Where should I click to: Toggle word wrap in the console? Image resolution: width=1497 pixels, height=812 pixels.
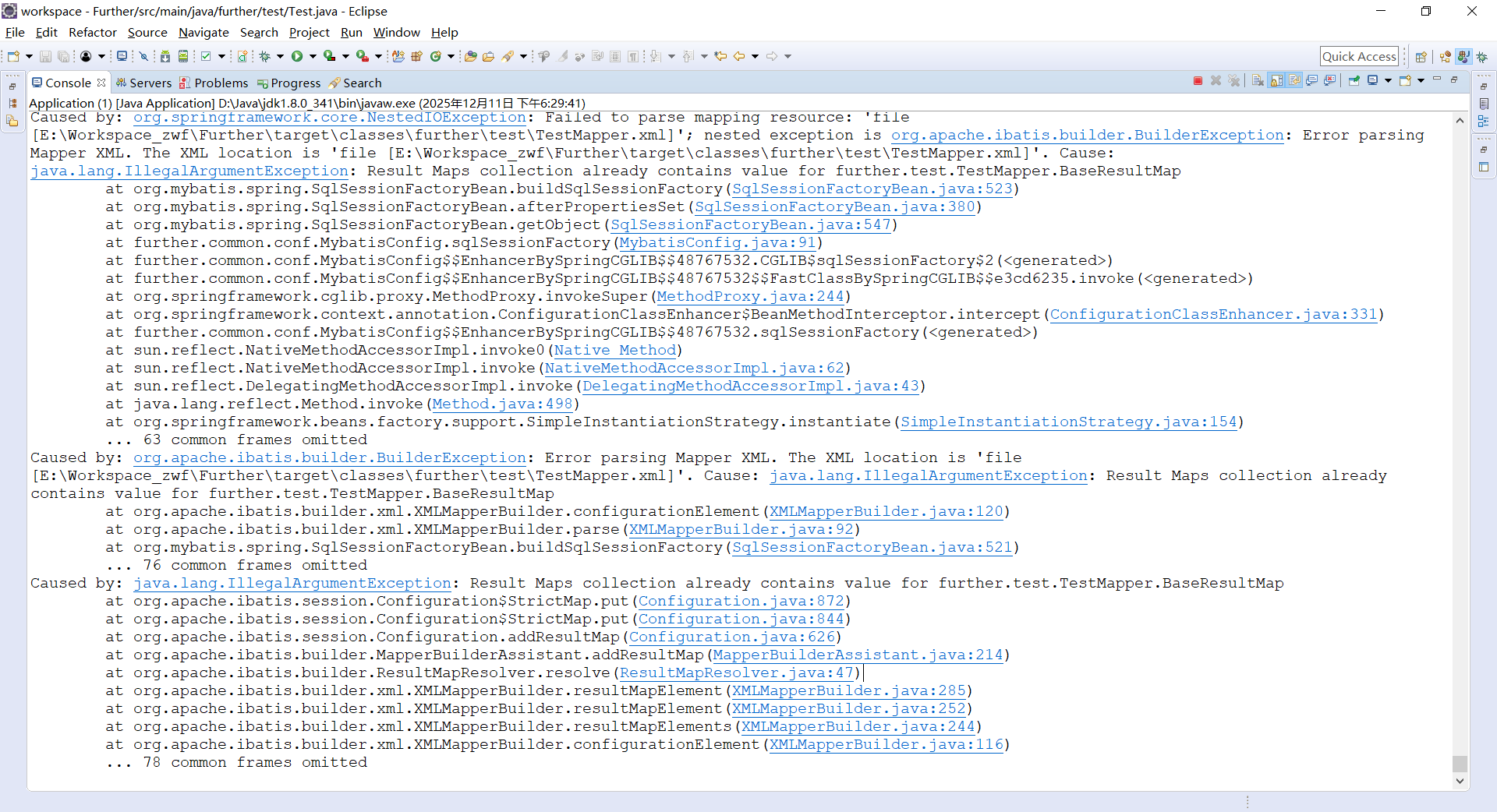point(1294,80)
